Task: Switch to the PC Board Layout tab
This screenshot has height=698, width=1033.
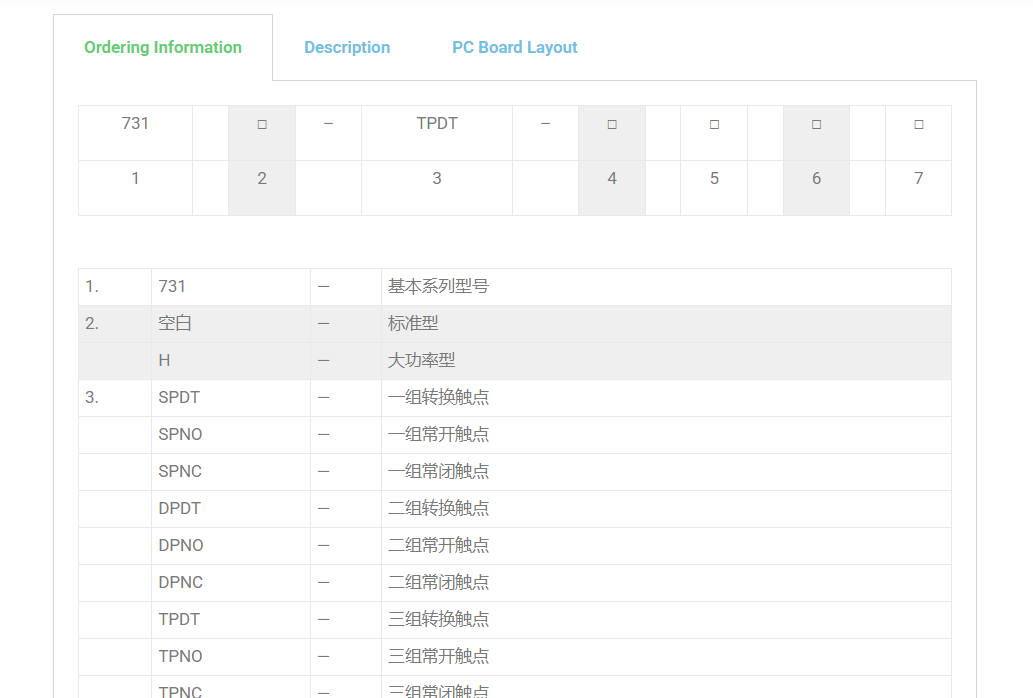Action: coord(514,47)
